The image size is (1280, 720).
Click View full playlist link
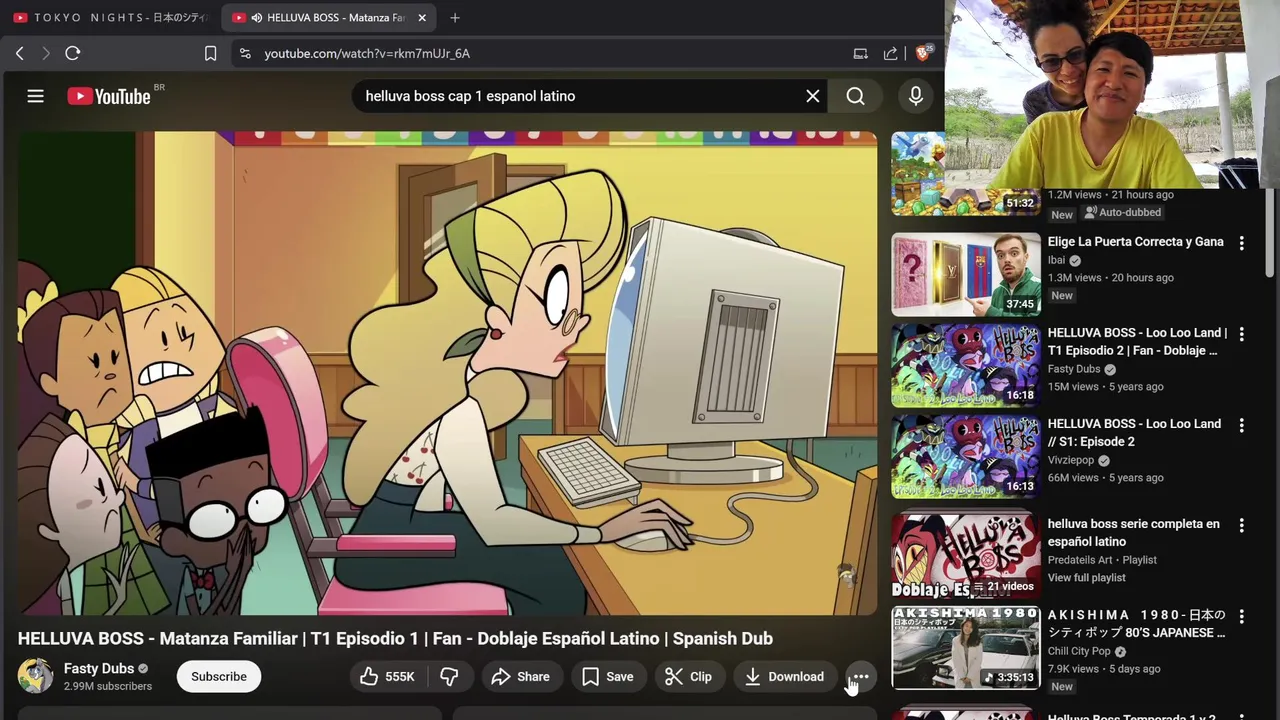point(1087,578)
